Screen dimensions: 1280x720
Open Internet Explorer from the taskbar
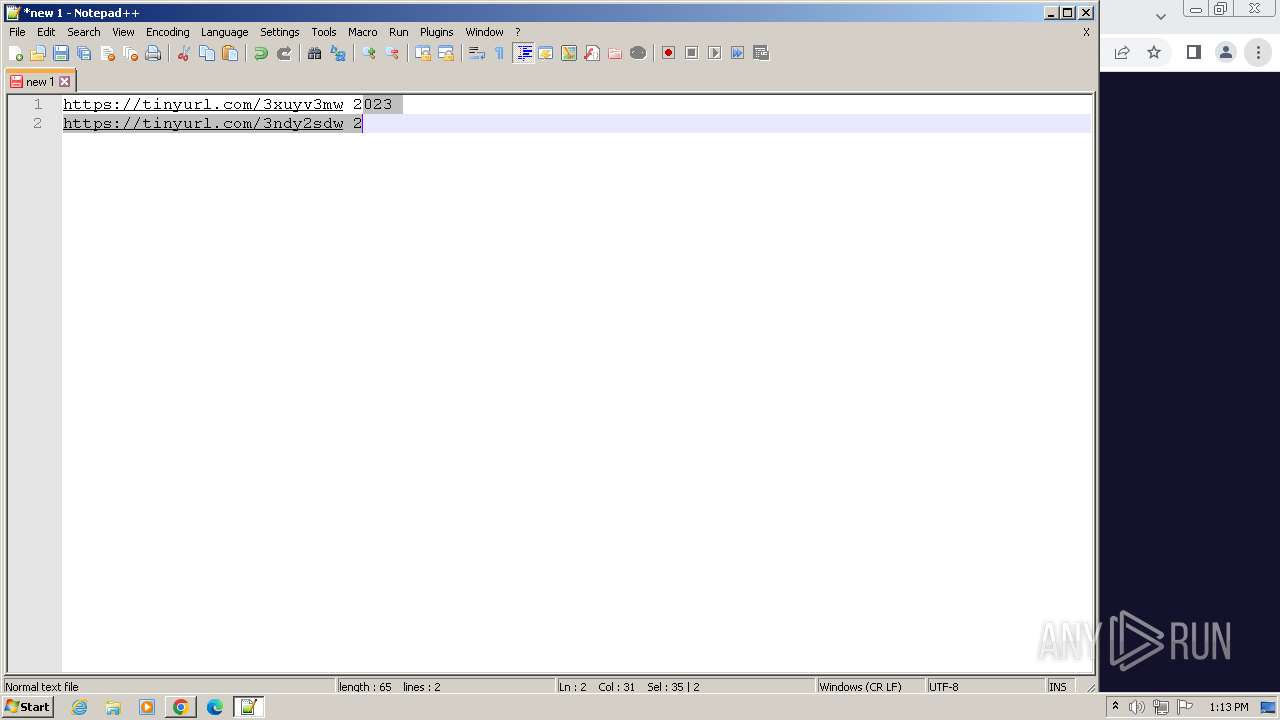(x=79, y=707)
